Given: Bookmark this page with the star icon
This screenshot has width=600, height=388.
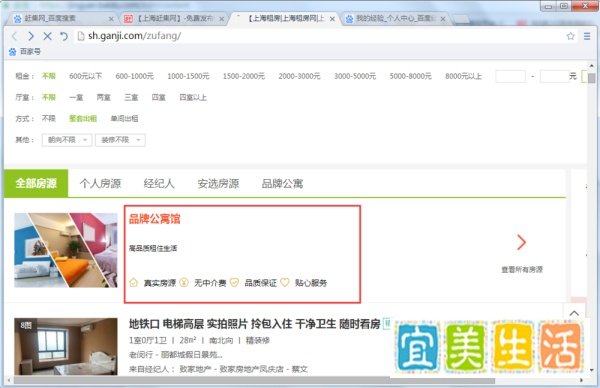Looking at the screenshot, I should [x=571, y=36].
